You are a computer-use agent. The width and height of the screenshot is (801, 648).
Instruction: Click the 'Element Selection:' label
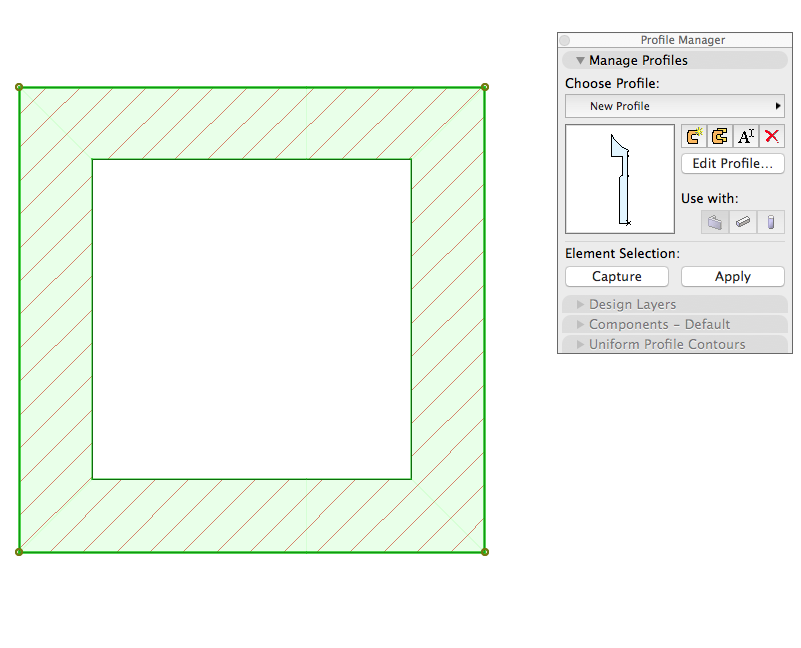point(622,253)
